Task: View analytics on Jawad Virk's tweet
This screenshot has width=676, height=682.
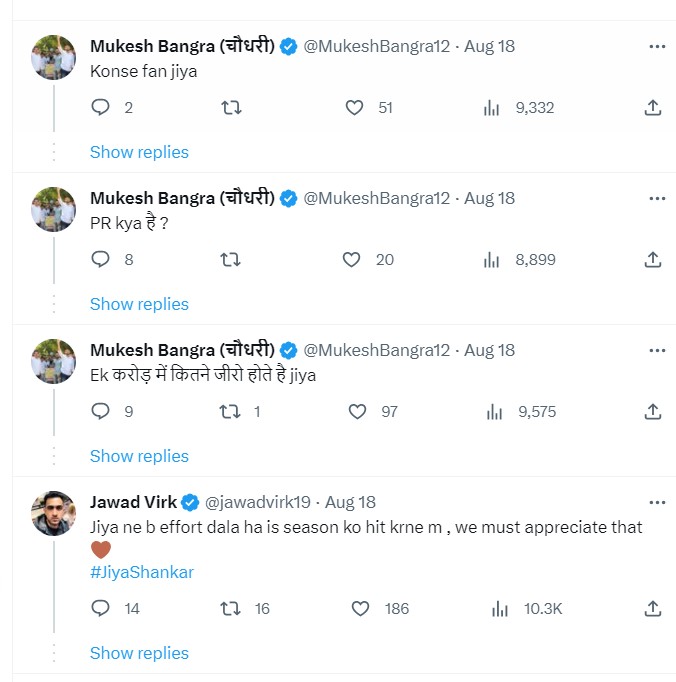Action: click(500, 608)
